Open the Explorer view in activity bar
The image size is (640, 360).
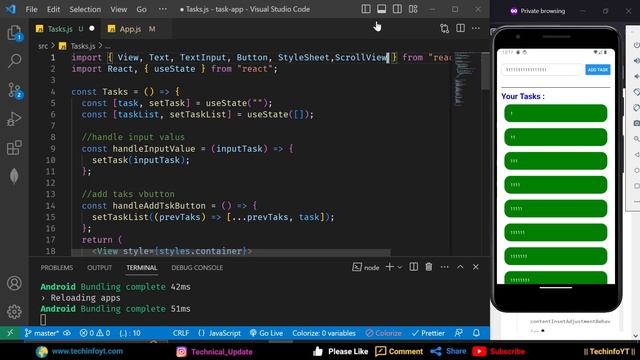pyautogui.click(x=14, y=33)
